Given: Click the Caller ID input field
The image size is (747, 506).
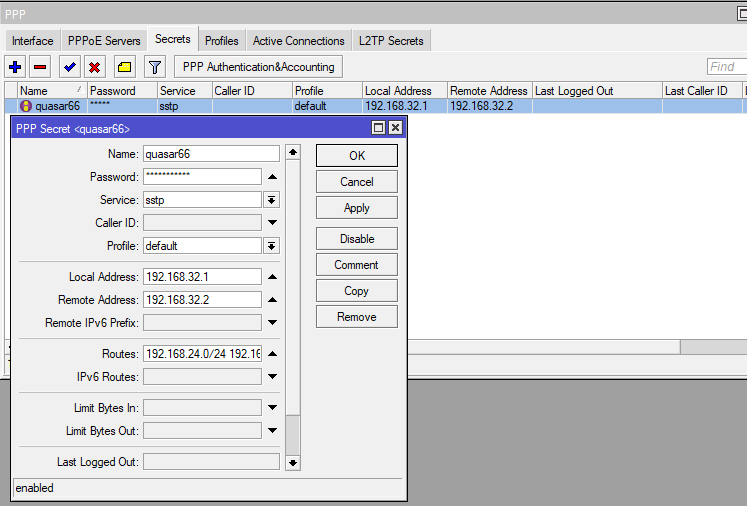Looking at the screenshot, I should pos(202,223).
